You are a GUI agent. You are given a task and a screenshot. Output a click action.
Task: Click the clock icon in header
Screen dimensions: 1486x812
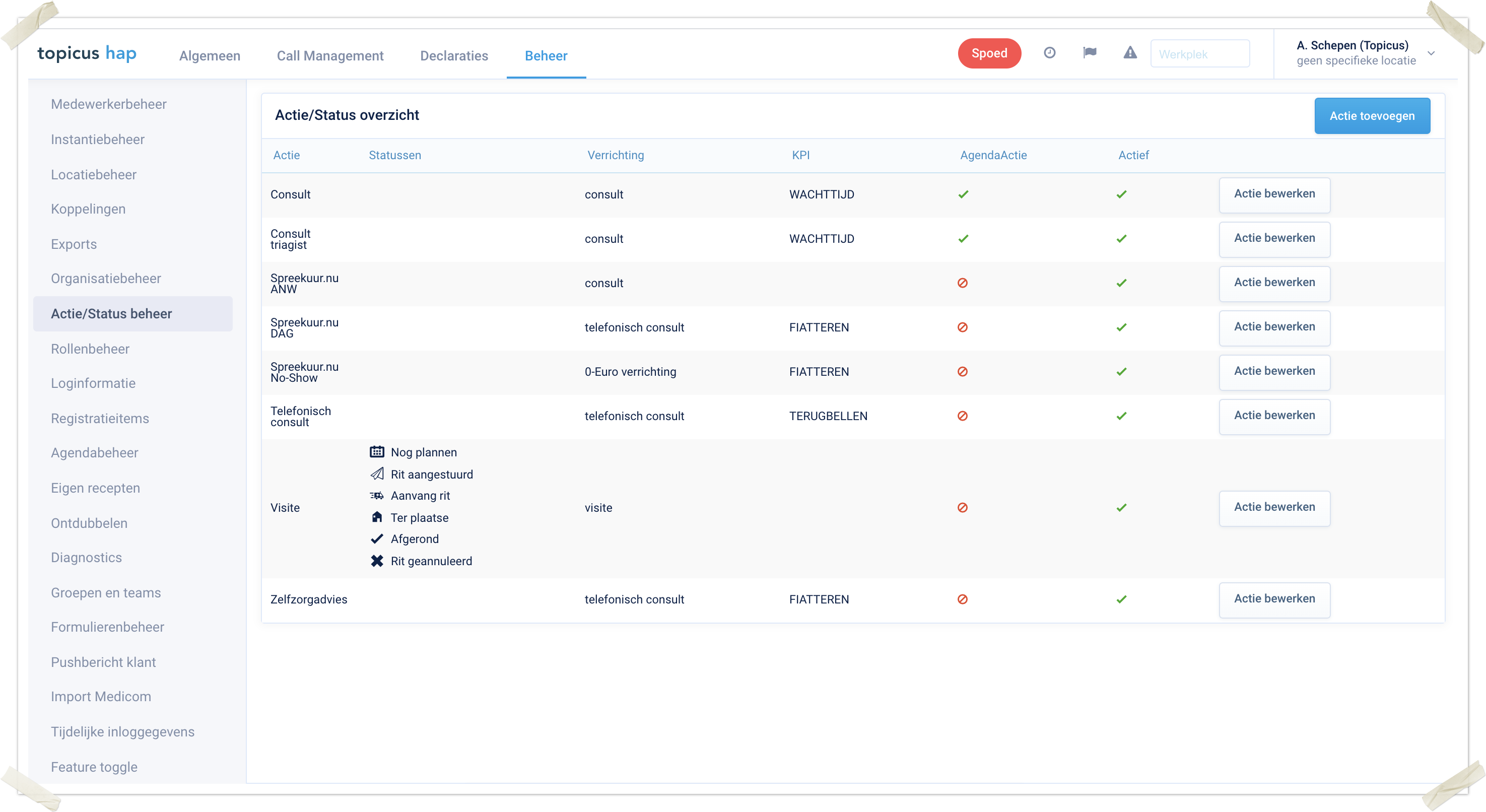point(1049,53)
